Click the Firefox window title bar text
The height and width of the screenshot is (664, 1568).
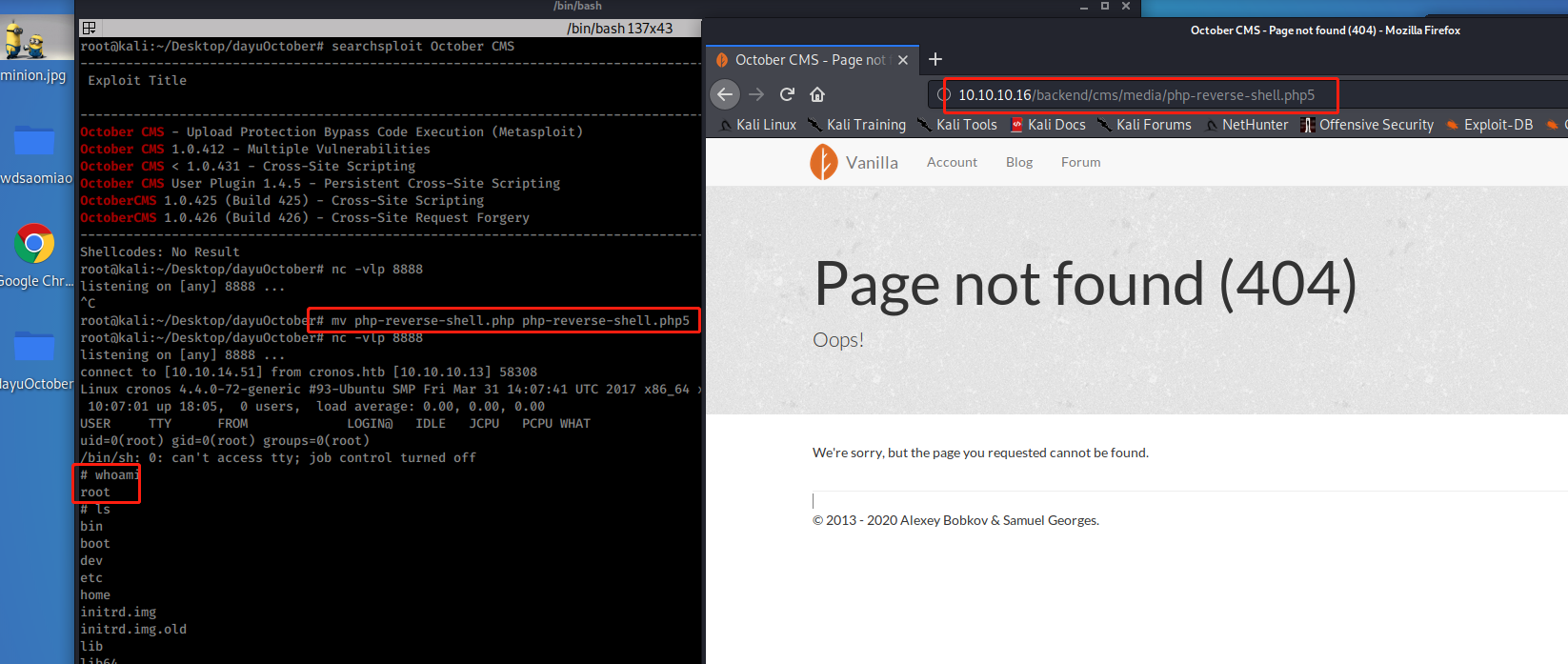1325,30
